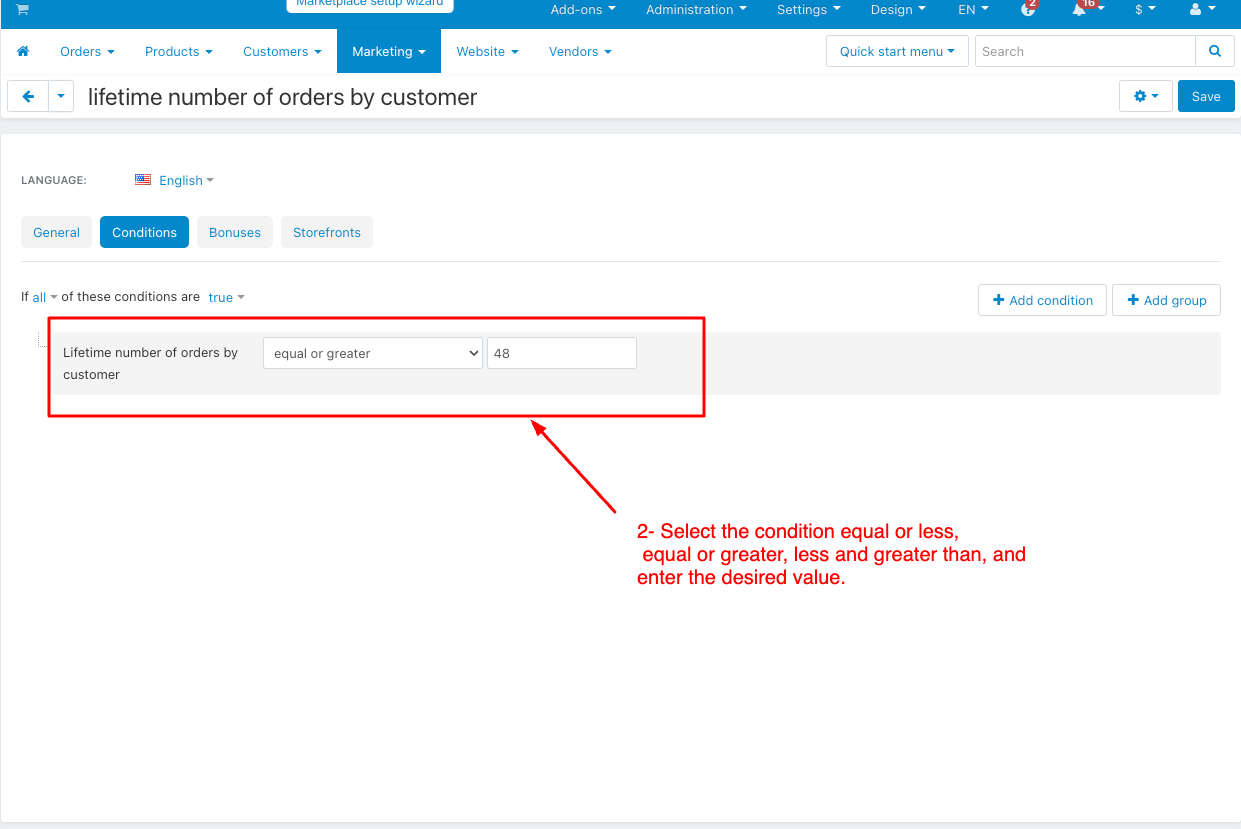
Task: Click the search magnifier button
Action: [1215, 51]
